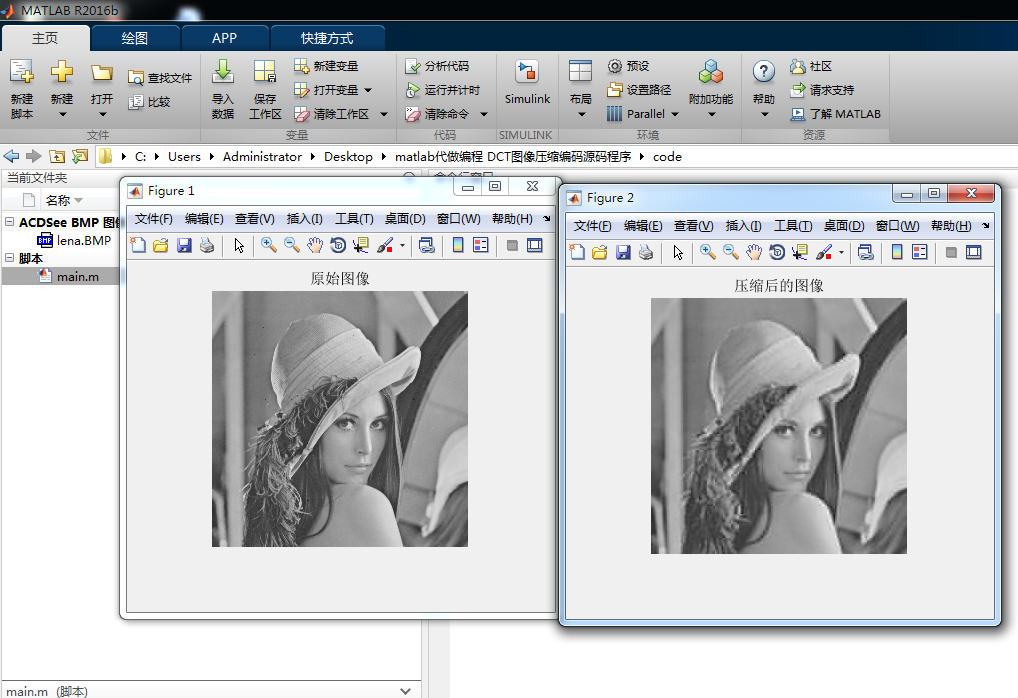Open 插入(I) menu in Figure 2
The width and height of the screenshot is (1018, 698).
[743, 226]
